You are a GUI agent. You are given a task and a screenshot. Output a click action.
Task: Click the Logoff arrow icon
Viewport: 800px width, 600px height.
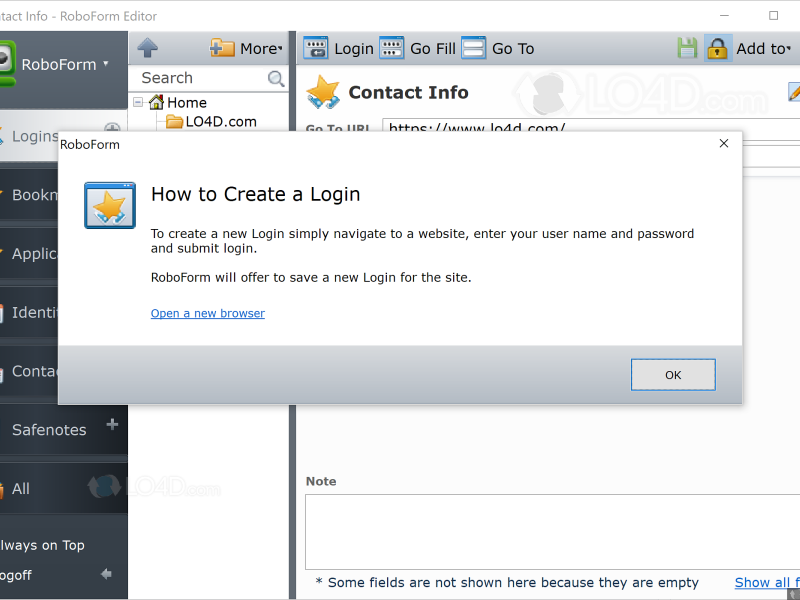click(x=106, y=574)
